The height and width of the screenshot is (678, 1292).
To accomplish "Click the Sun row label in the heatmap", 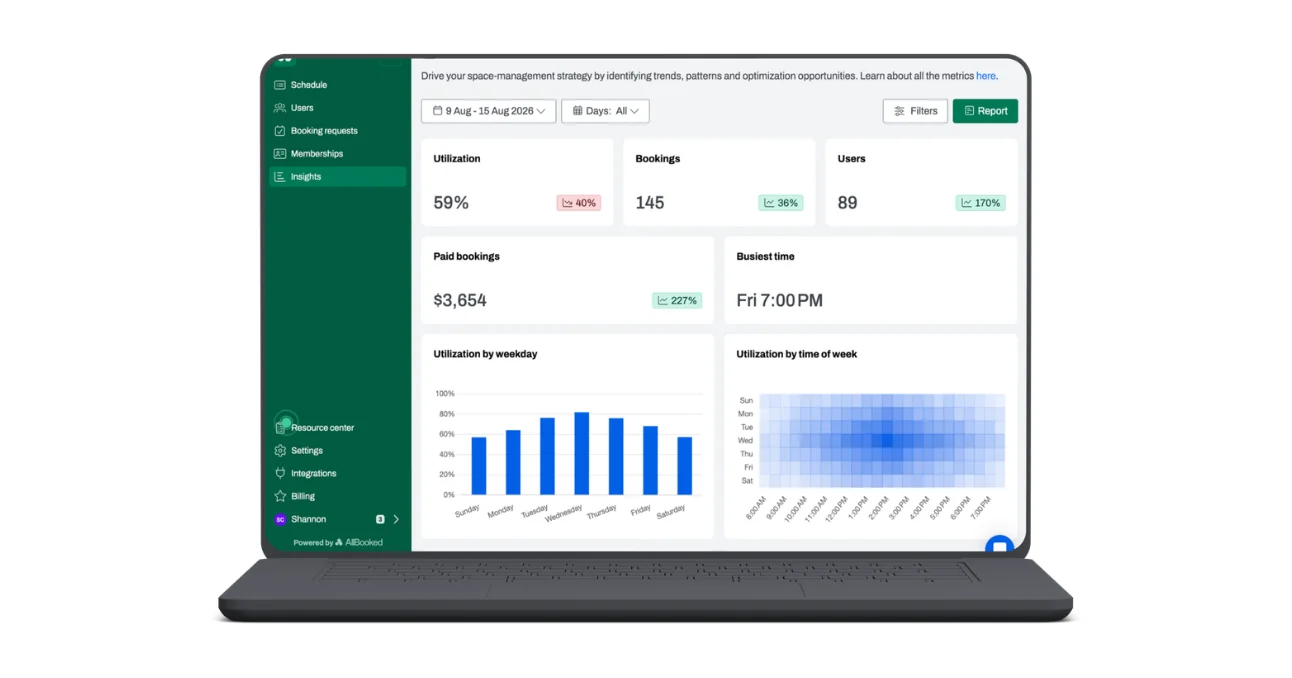I will (x=746, y=401).
